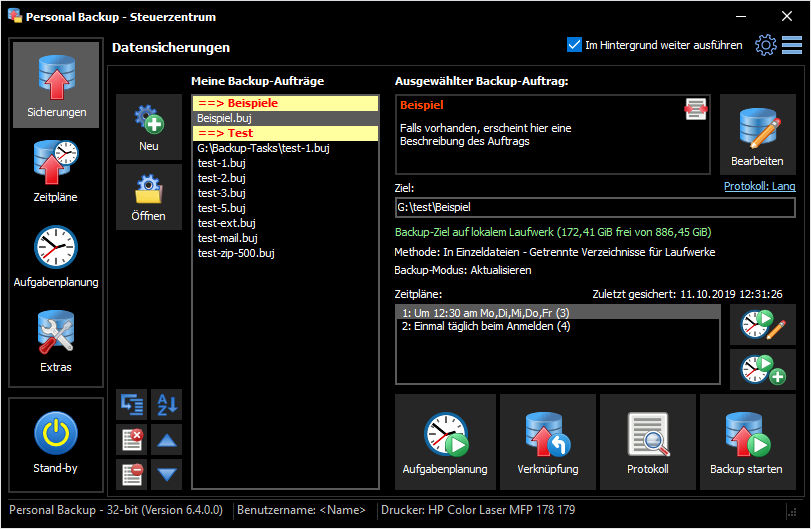Select G:\Backup-Tasks\test-1.buj entry
The height and width of the screenshot is (529, 811).
[286, 148]
